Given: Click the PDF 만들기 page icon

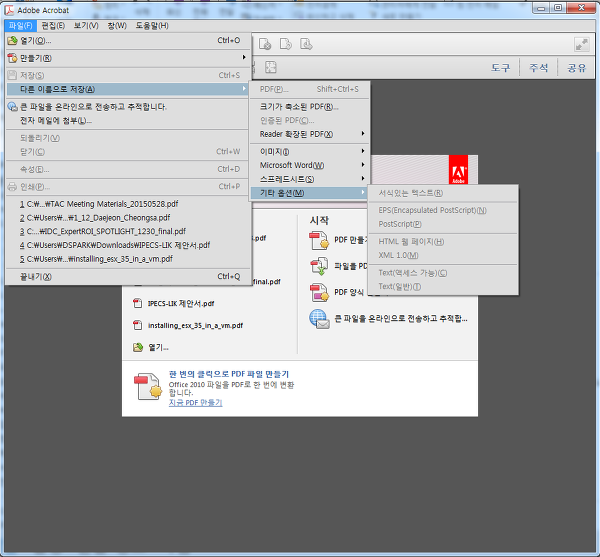Looking at the screenshot, I should point(319,240).
